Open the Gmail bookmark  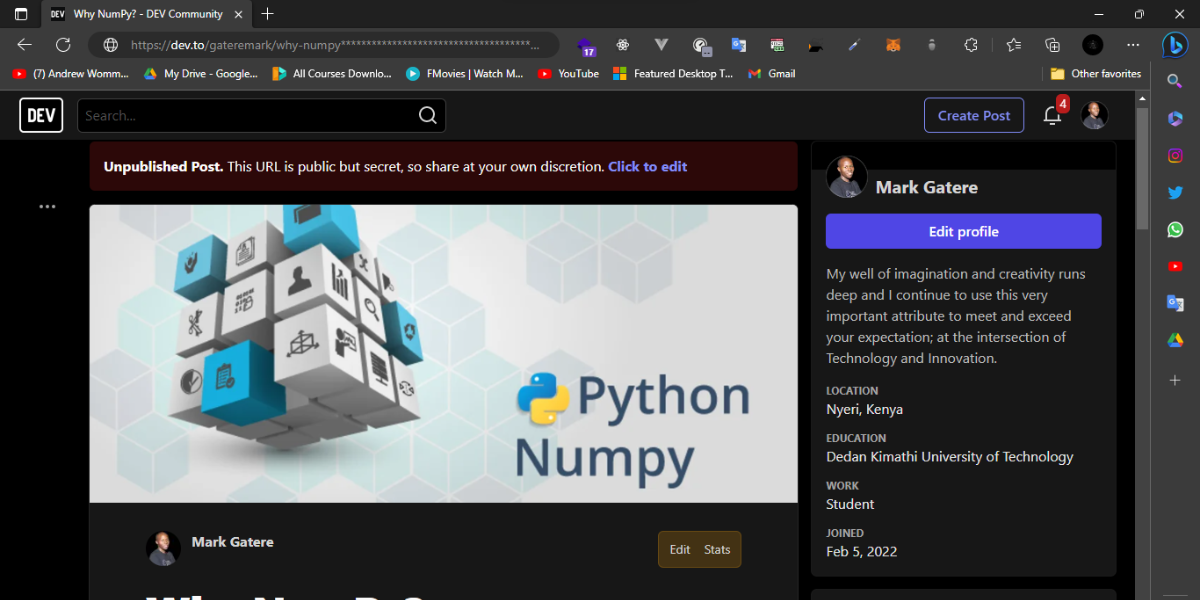coord(771,73)
